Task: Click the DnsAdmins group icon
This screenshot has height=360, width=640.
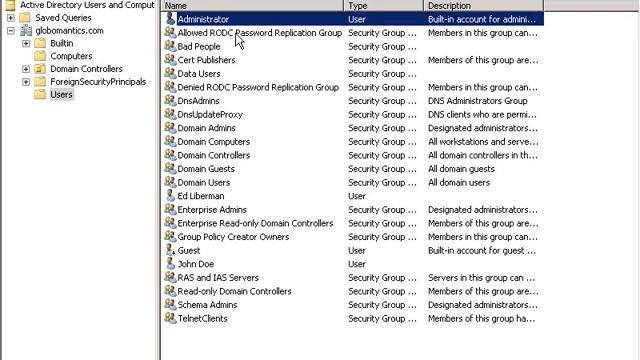Action: pos(170,100)
